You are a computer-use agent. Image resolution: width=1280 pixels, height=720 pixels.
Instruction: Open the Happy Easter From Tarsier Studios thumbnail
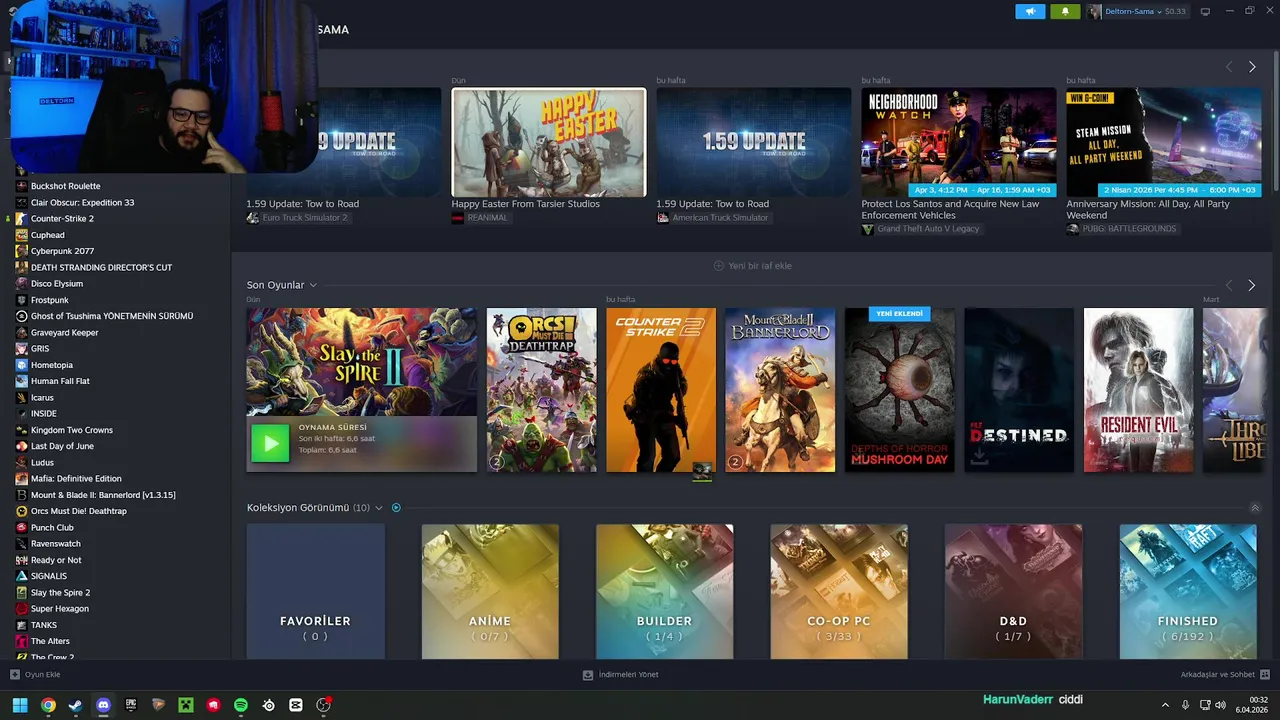(549, 142)
